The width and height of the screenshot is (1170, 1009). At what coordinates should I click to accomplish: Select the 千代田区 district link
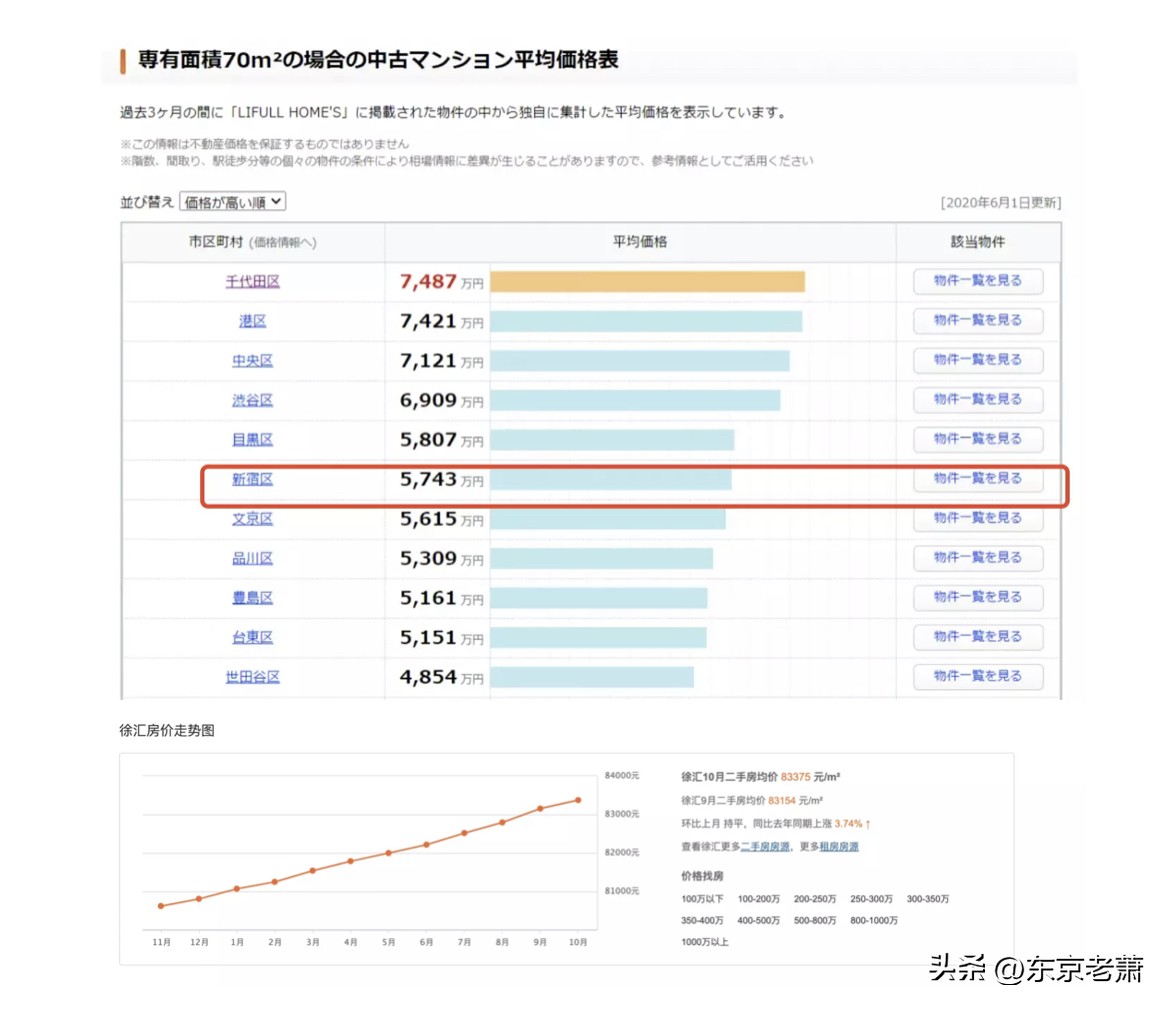251,281
